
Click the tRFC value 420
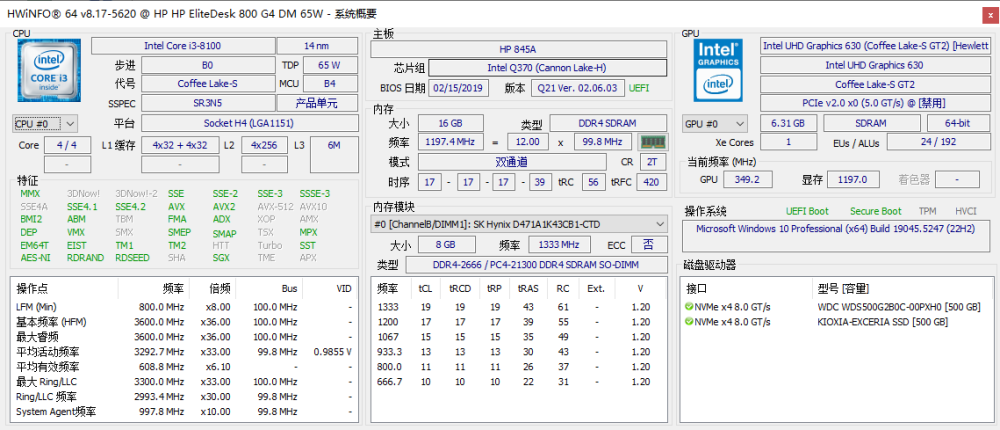[x=652, y=182]
